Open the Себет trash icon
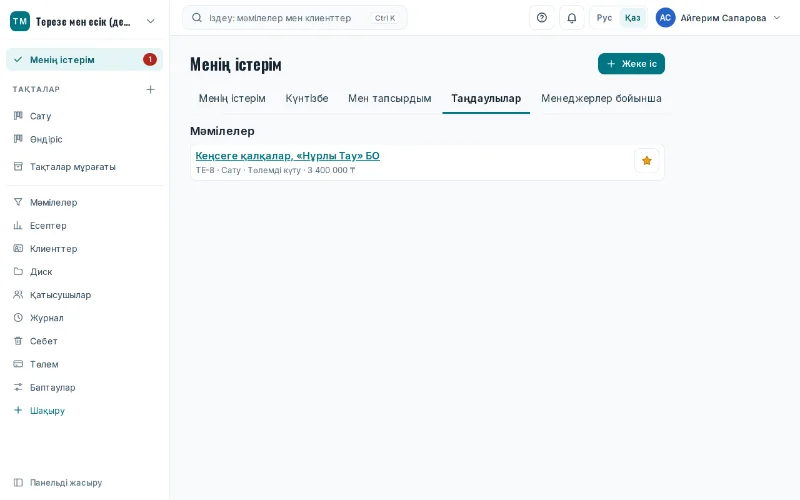This screenshot has width=800, height=500. [18, 341]
